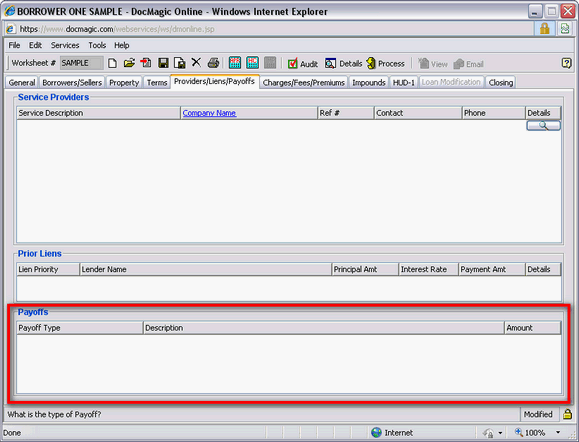The width and height of the screenshot is (579, 442).
Task: Click the Phone column header
Action: click(x=494, y=113)
